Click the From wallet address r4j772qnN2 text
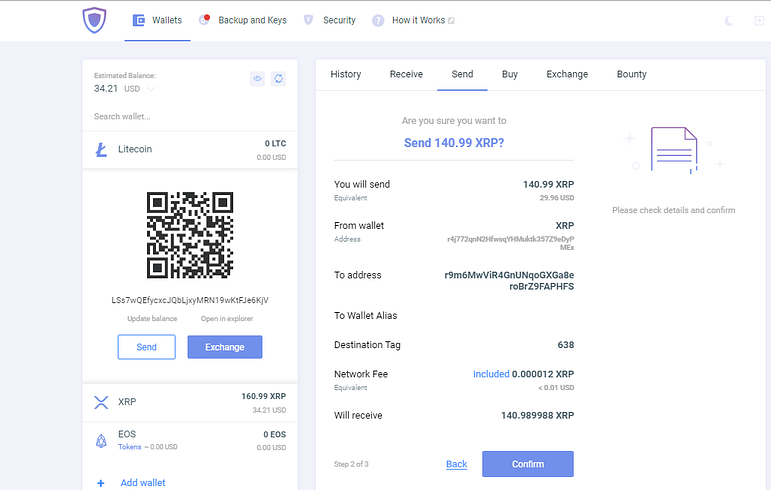The height and width of the screenshot is (490, 771). [510, 243]
